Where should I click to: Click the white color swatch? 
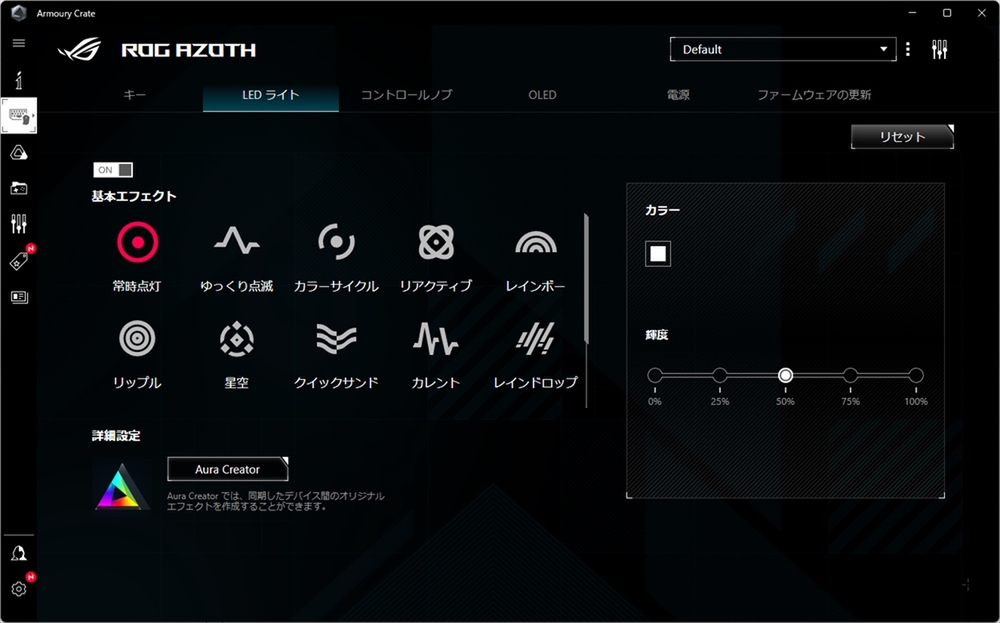tap(658, 254)
